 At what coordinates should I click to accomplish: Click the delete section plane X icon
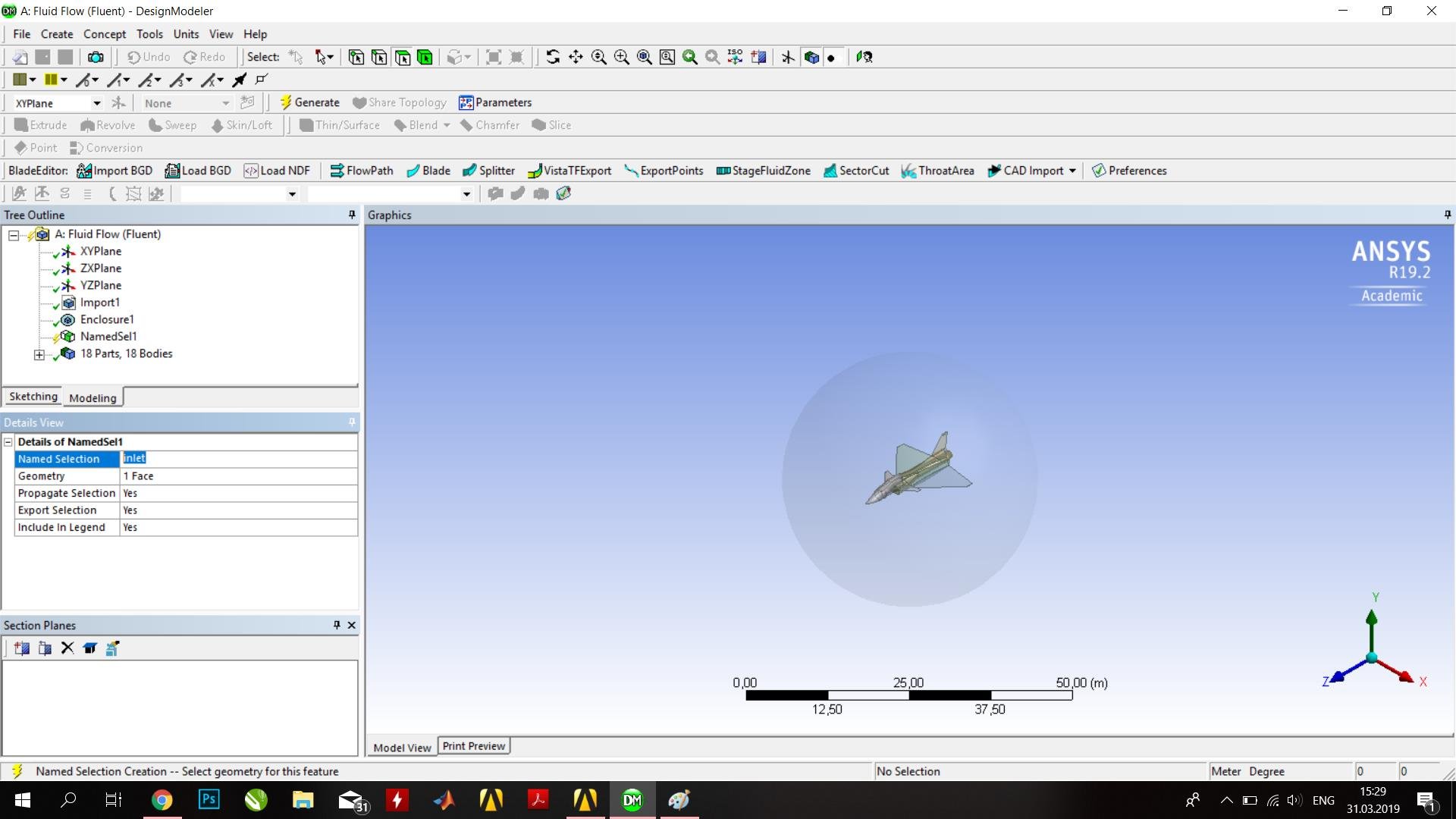click(67, 648)
